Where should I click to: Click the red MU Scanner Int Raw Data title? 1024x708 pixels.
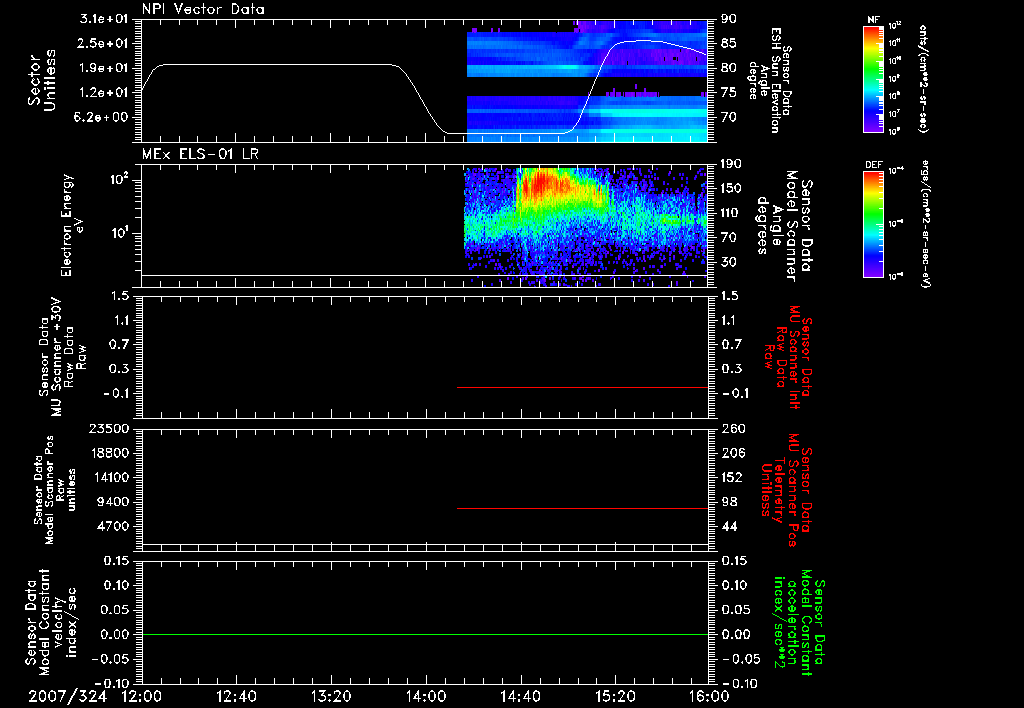(788, 357)
